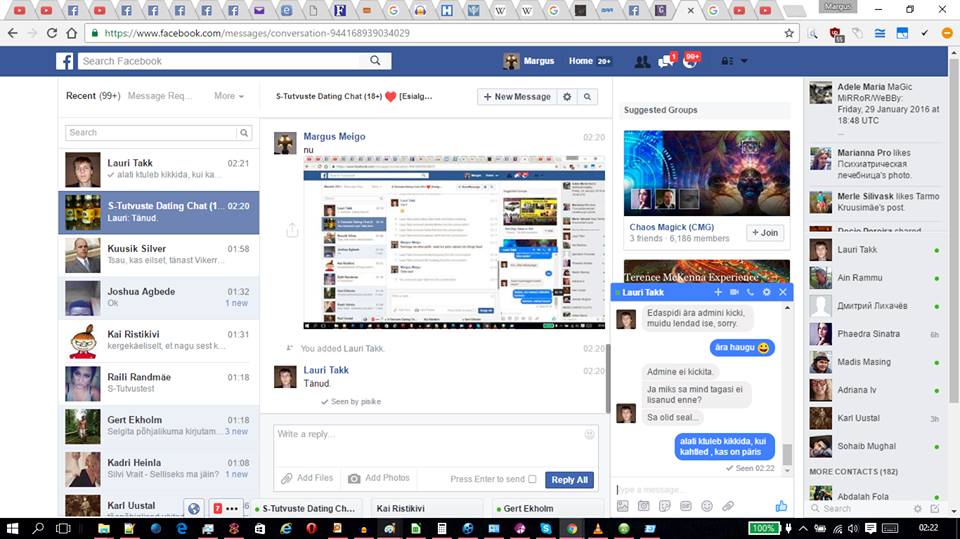Send thumbs up in Lauri Takk chat
960x539 pixels.
click(781, 506)
